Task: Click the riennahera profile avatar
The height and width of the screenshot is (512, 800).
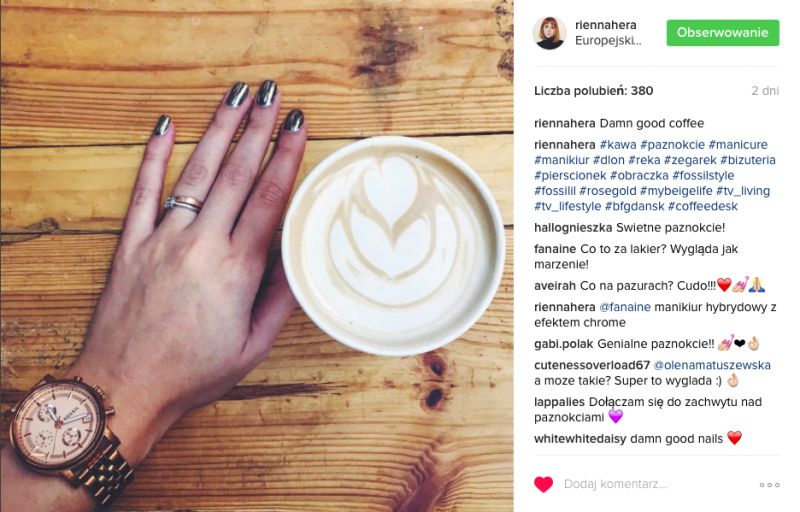Action: point(549,33)
